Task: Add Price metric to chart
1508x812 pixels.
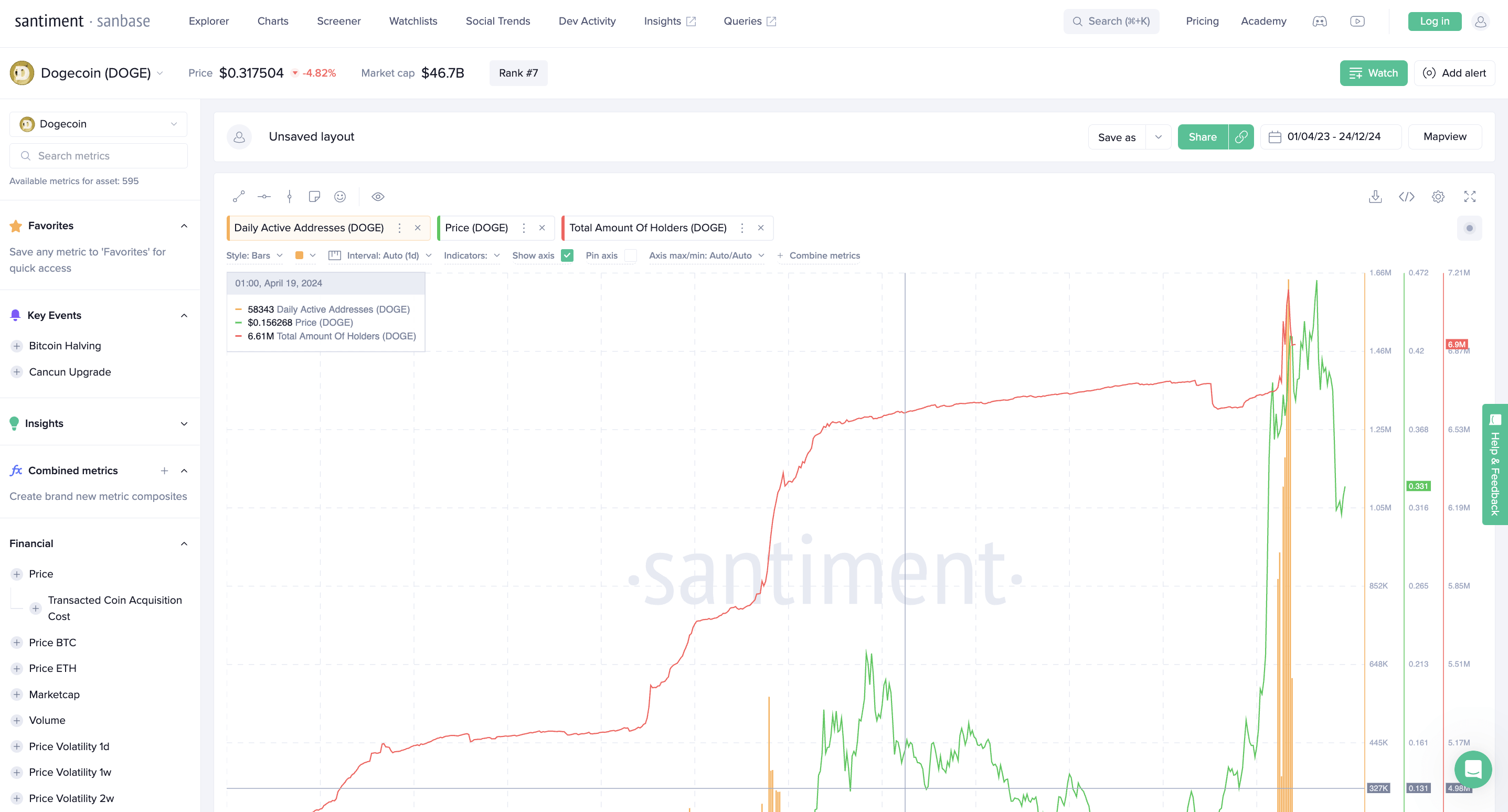Action: pyautogui.click(x=17, y=574)
